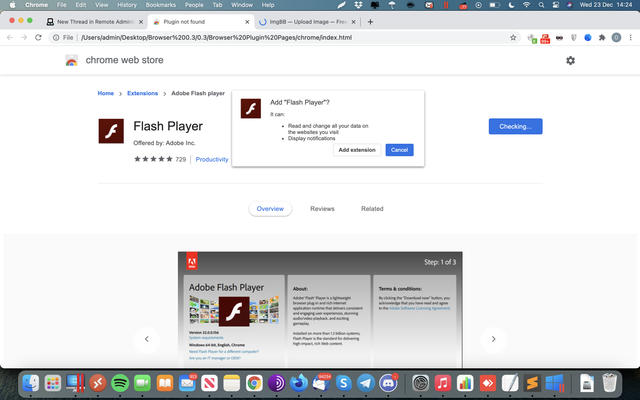
Task: Click the Adobe Flash Player screenshot preview
Action: [320, 310]
